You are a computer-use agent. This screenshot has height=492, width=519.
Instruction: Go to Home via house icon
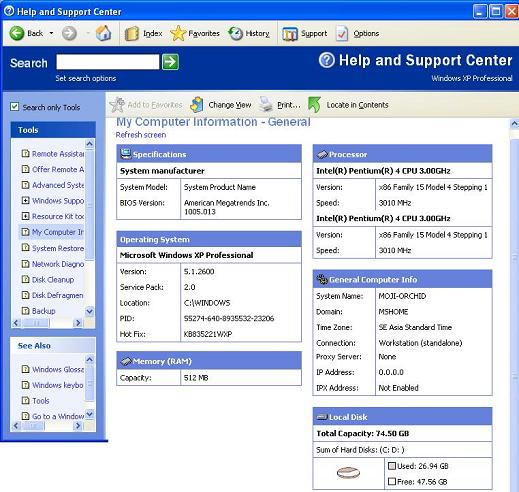(x=103, y=33)
